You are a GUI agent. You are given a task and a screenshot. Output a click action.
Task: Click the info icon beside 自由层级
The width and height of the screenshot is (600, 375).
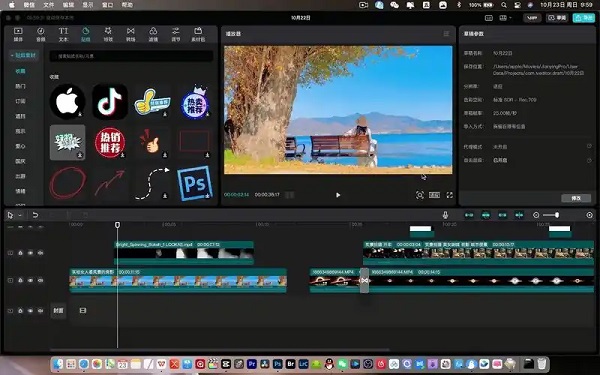pos(589,160)
